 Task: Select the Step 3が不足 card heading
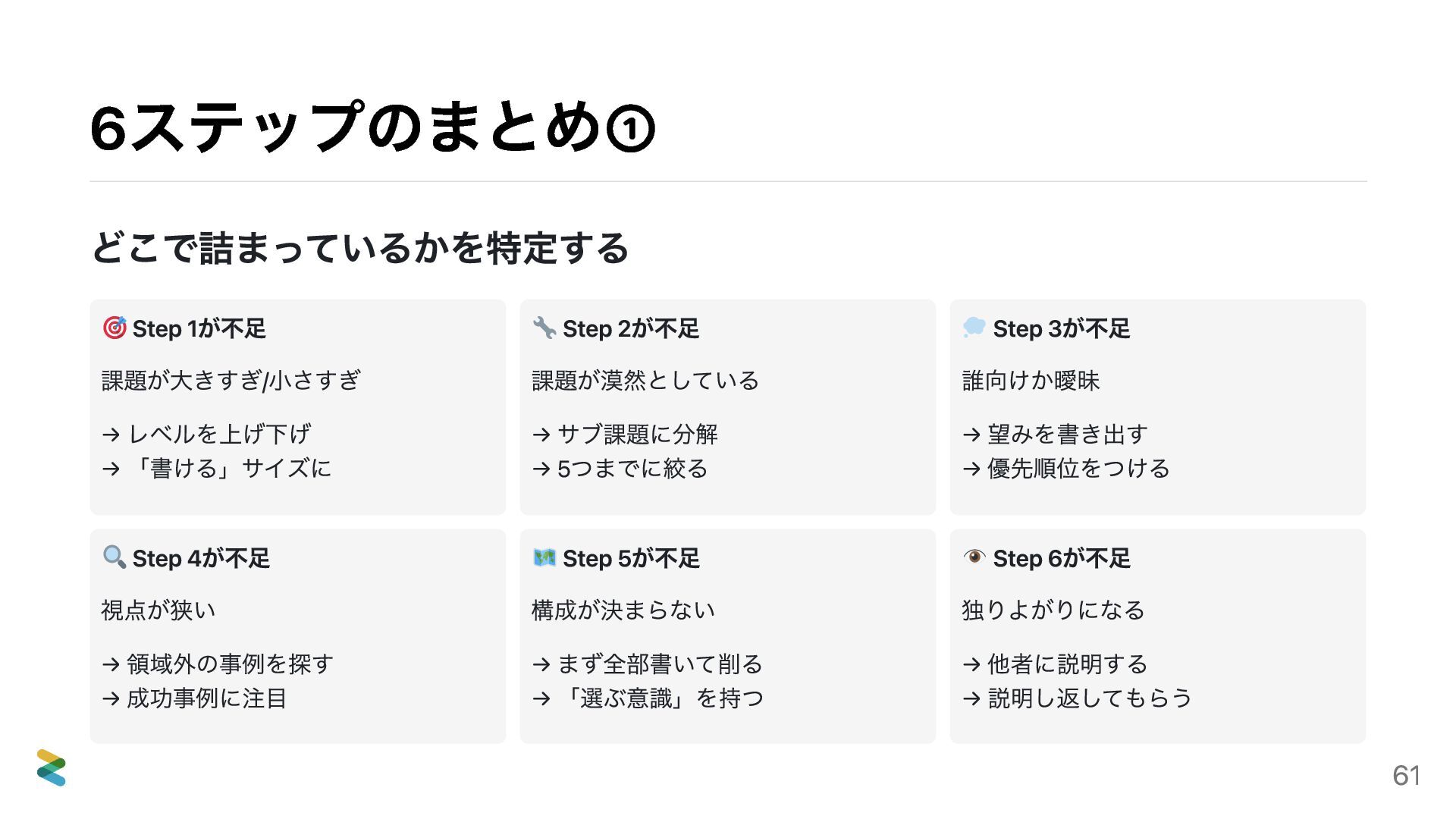[1061, 328]
